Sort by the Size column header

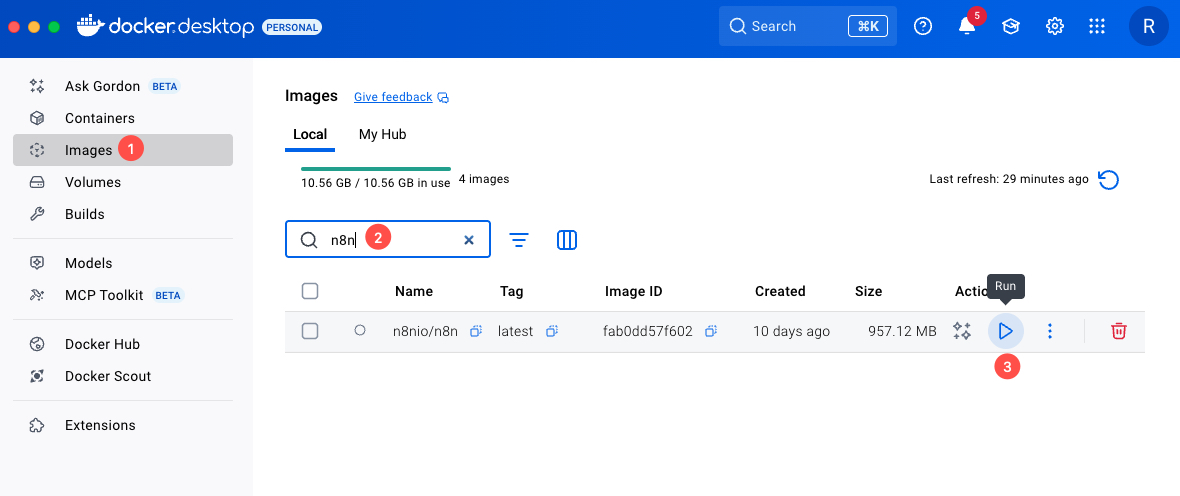point(868,291)
